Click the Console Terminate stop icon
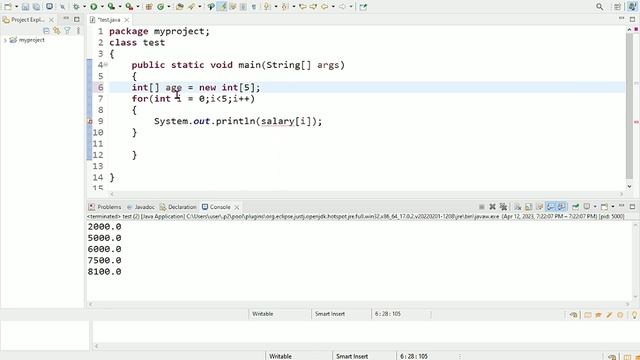The image size is (640, 360). (x=482, y=207)
